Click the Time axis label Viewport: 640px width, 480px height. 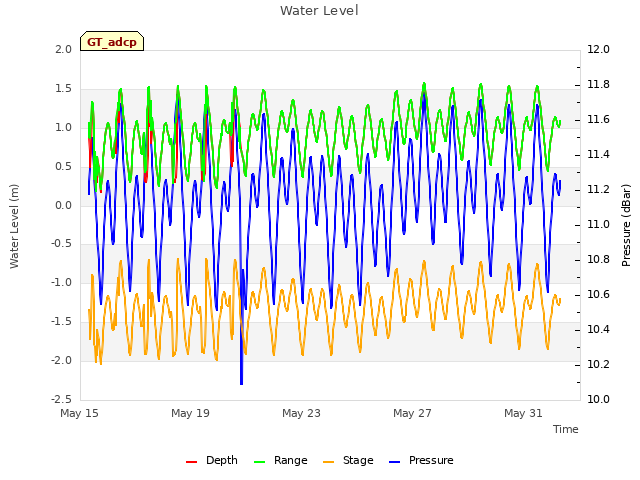coord(566,429)
